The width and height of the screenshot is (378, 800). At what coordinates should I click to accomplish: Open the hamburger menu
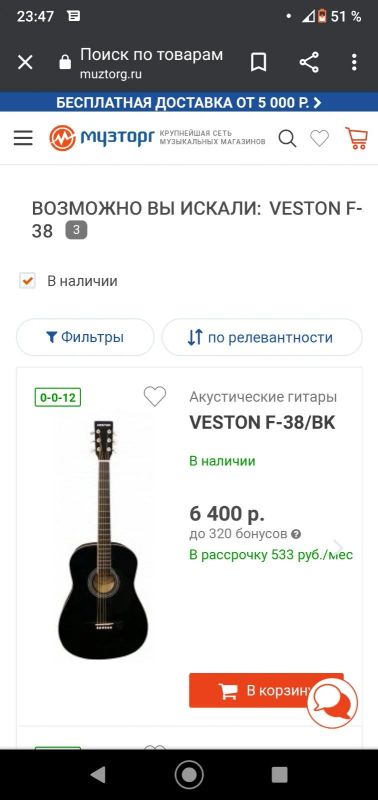tap(23, 138)
